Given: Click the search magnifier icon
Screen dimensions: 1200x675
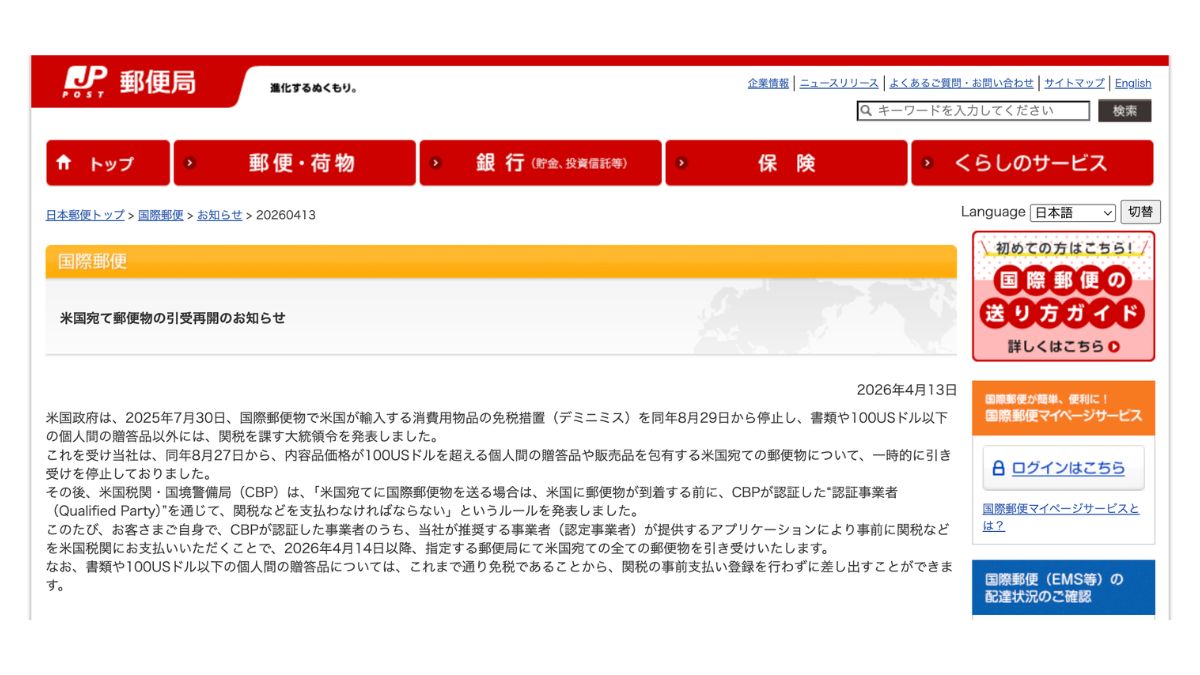Looking at the screenshot, I should [x=866, y=111].
